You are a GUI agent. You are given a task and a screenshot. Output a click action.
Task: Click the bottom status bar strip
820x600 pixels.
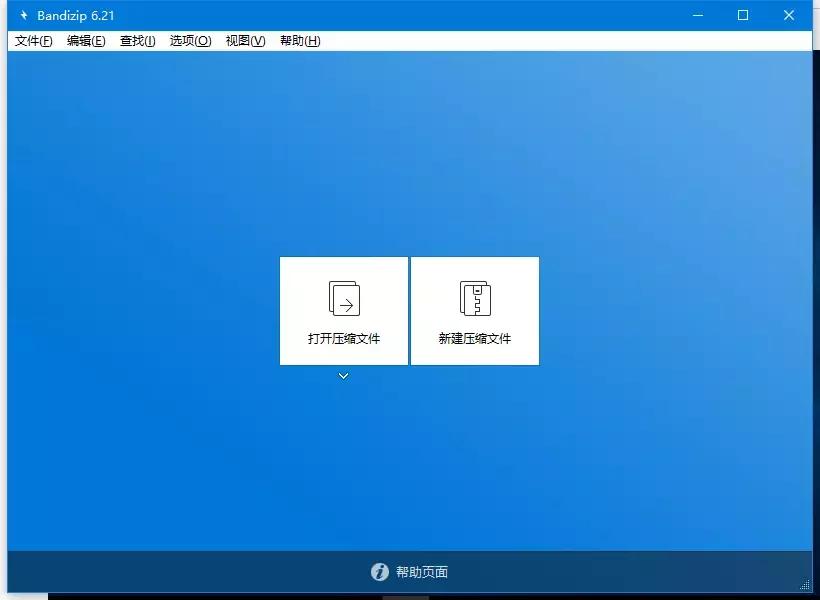pyautogui.click(x=410, y=572)
